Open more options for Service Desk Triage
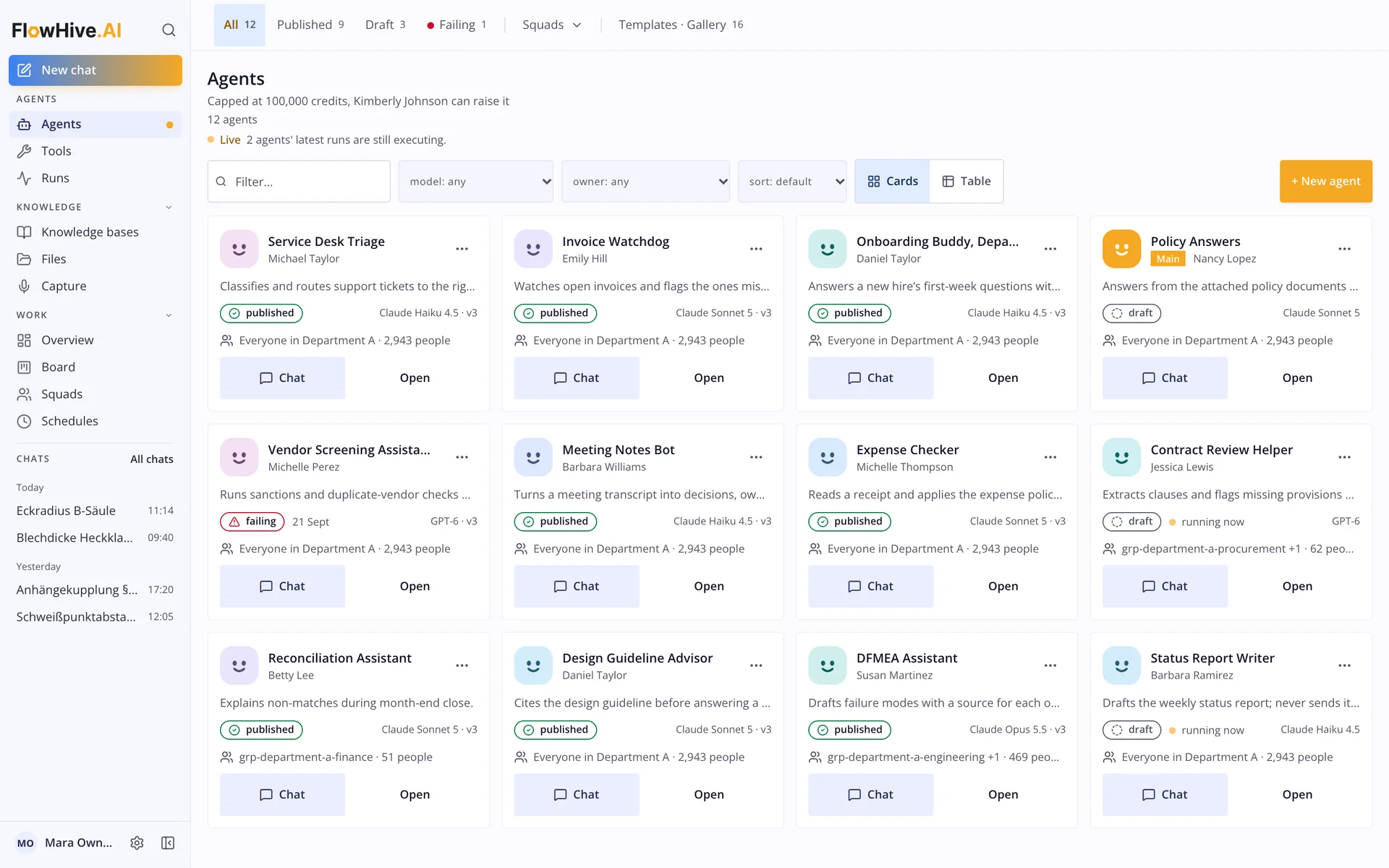The width and height of the screenshot is (1389, 868). tap(462, 249)
